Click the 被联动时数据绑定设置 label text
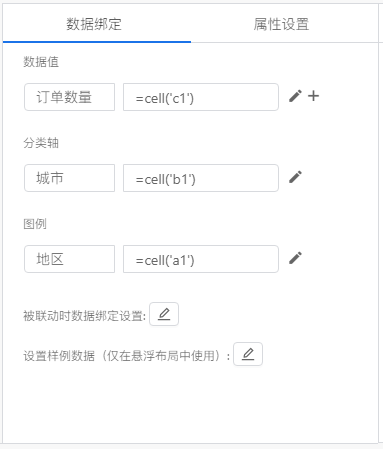The width and height of the screenshot is (383, 449). pyautogui.click(x=84, y=316)
